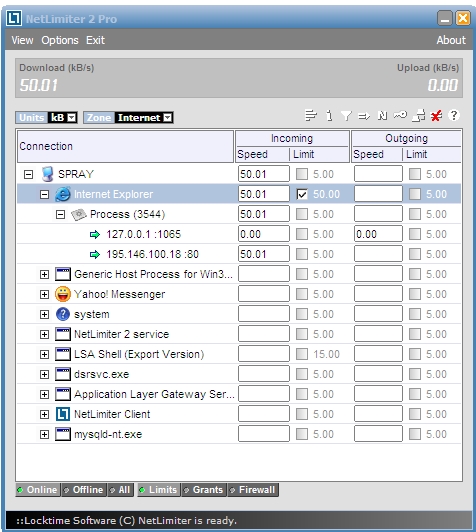
Task: Open the About menu
Action: [x=451, y=40]
